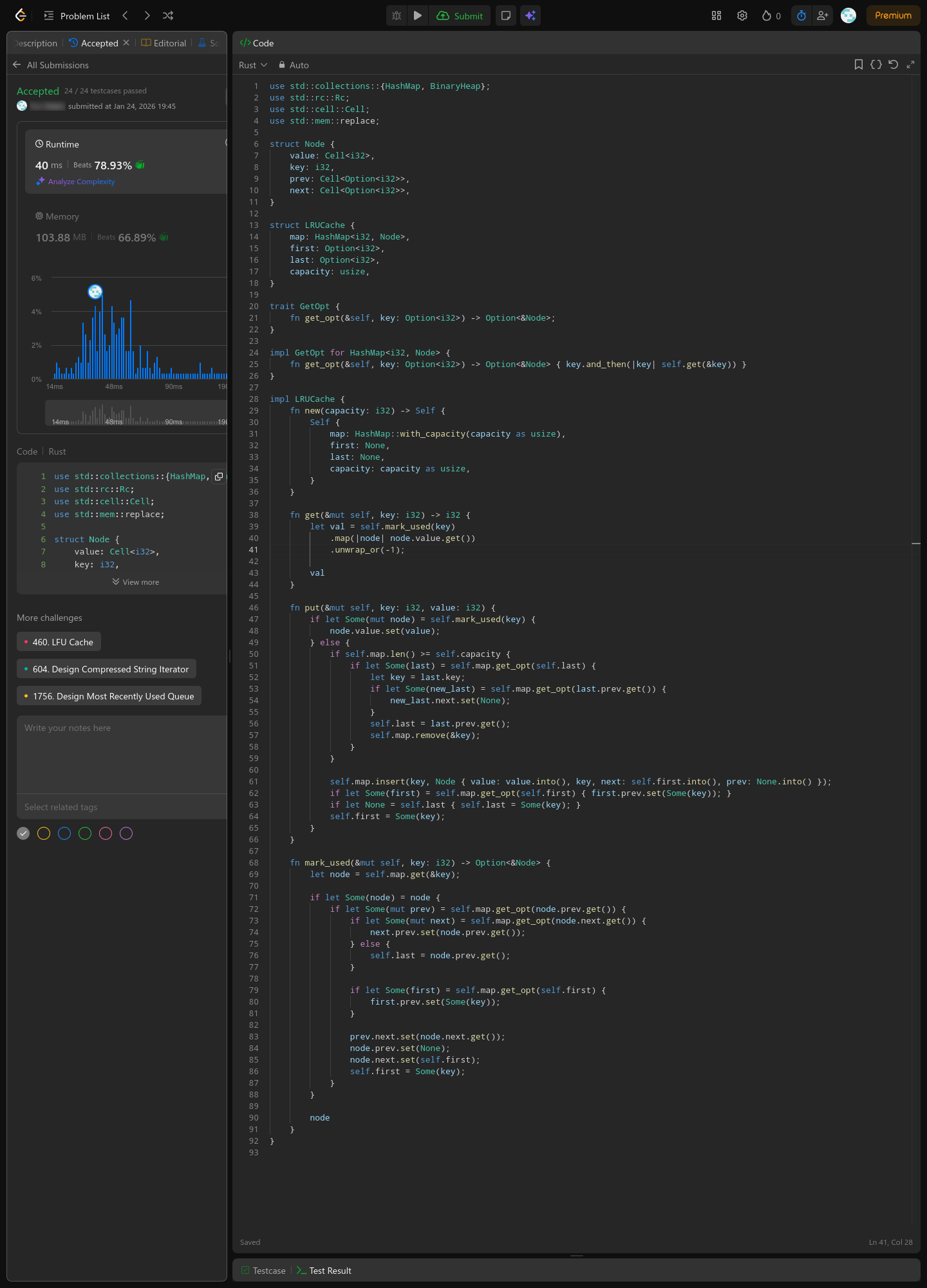The height and width of the screenshot is (1288, 927).
Task: Click the timer stopwatch icon
Action: pyautogui.click(x=801, y=15)
